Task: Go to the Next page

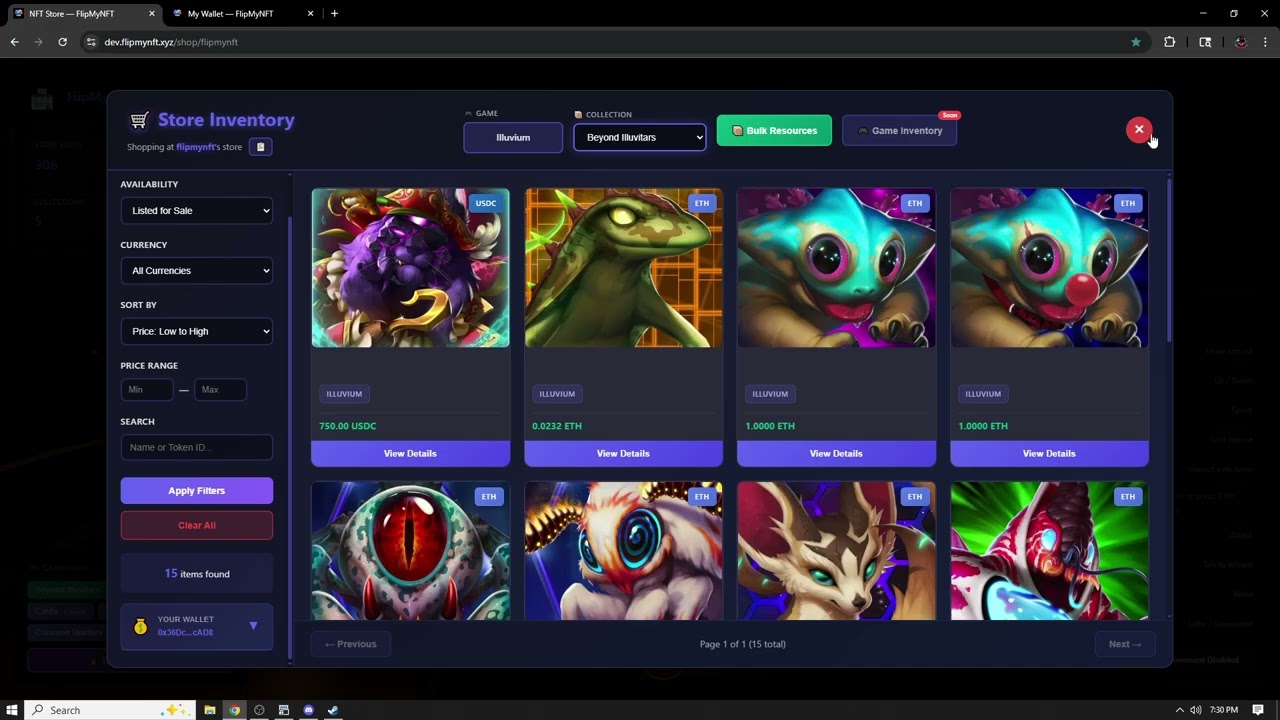Action: tap(1124, 644)
